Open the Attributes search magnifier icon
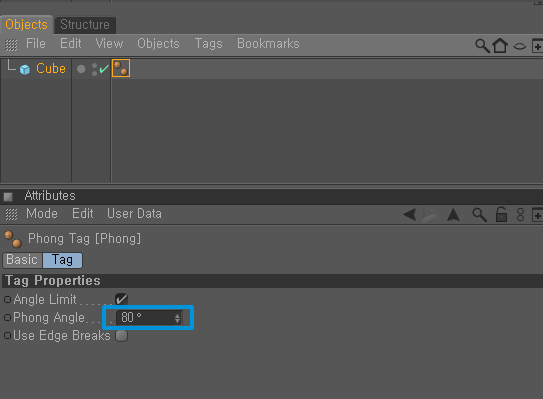This screenshot has width=543, height=399. coord(480,215)
